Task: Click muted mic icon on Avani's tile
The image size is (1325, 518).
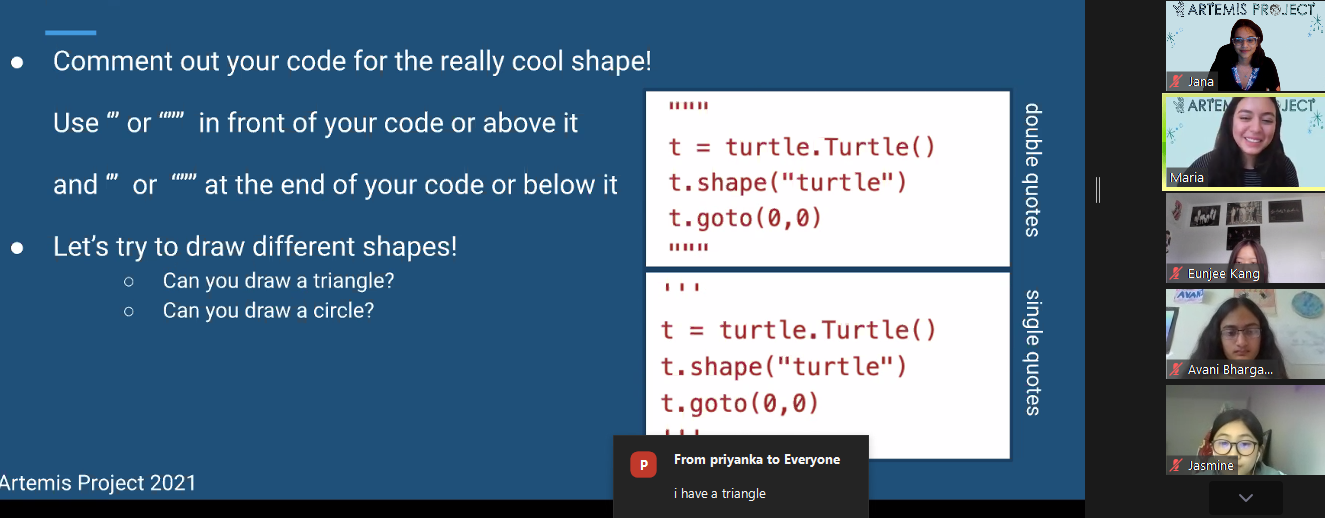Action: pyautogui.click(x=1177, y=370)
